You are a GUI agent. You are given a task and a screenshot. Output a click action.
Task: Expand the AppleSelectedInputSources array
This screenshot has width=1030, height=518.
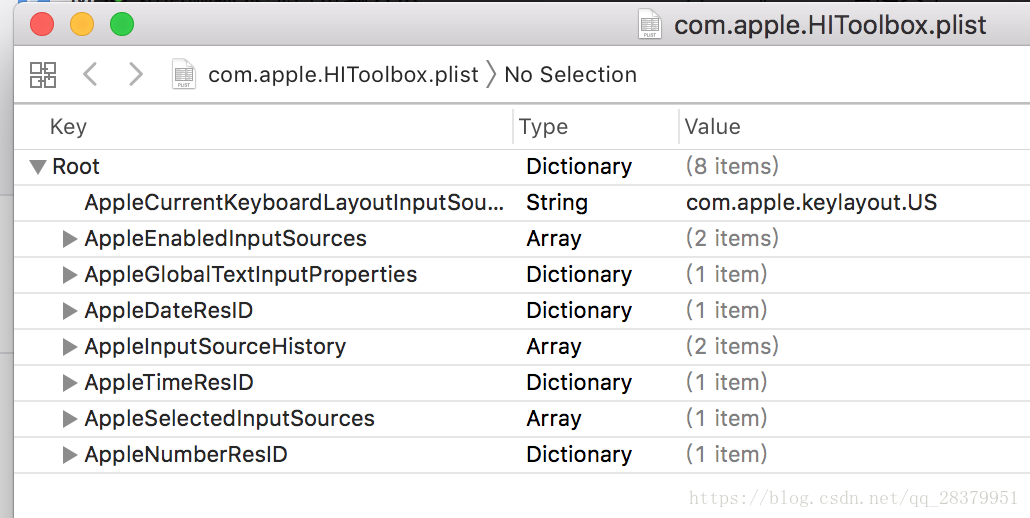70,419
